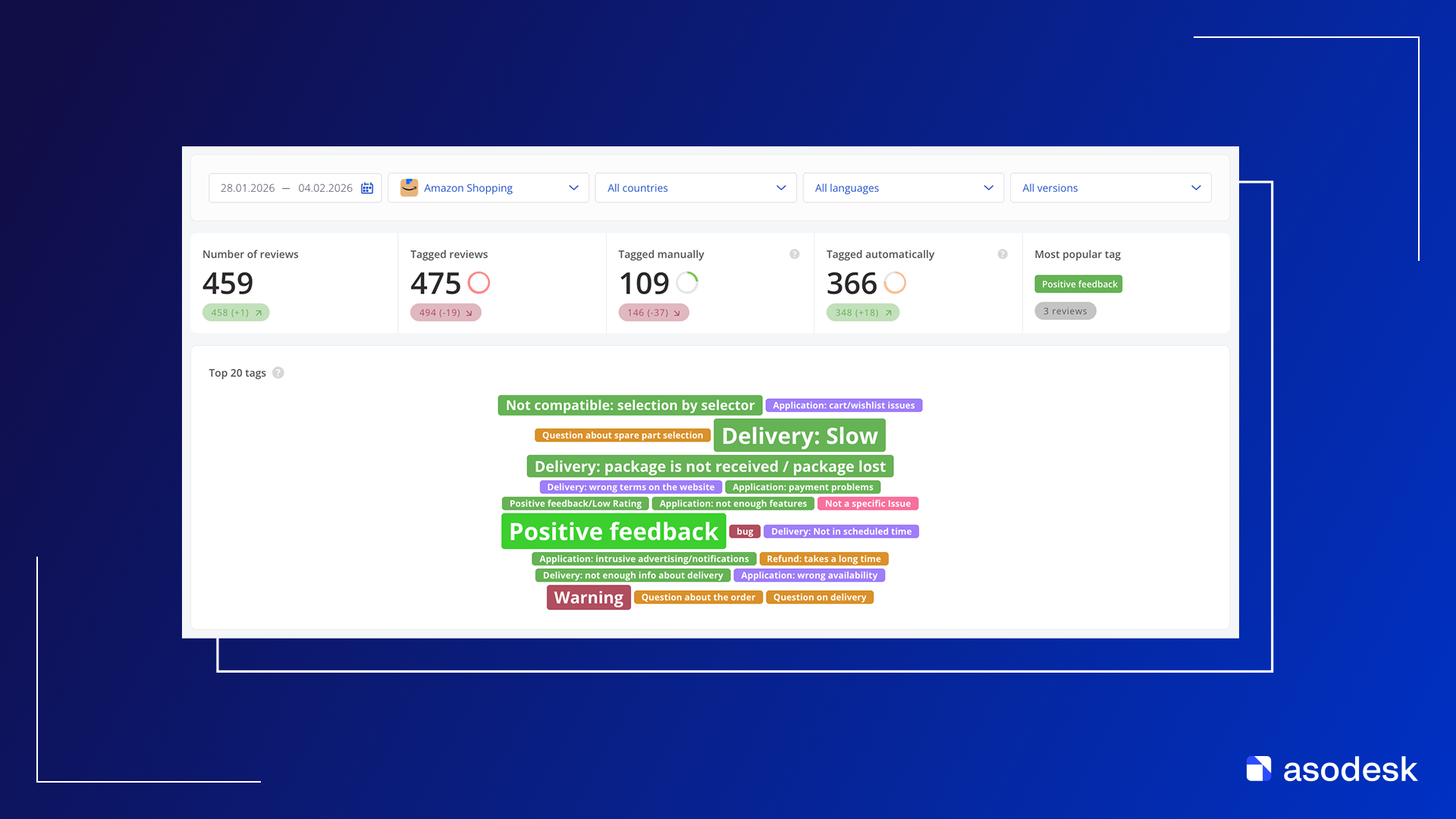Viewport: 1456px width, 819px height.
Task: Expand the All countries dropdown
Action: [695, 188]
